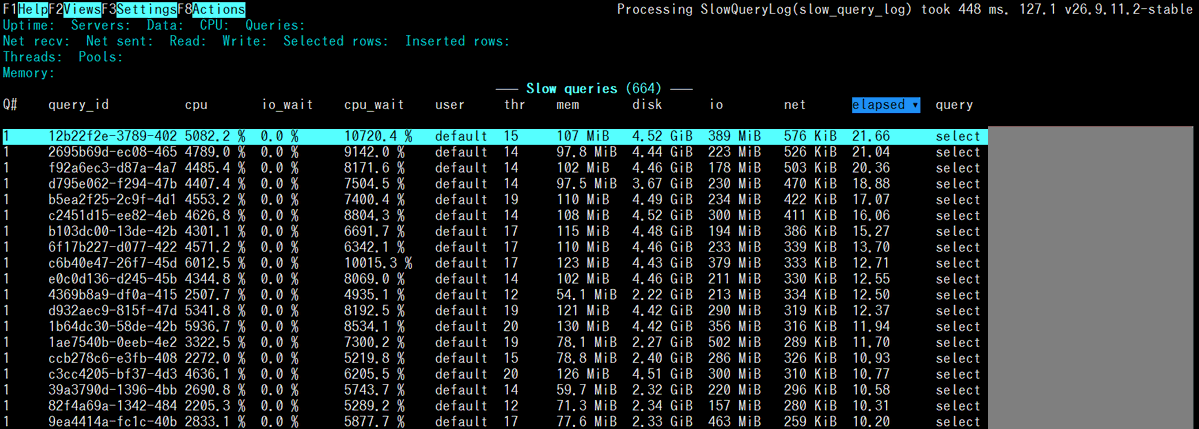This screenshot has height=429, width=1199.
Task: Select query row 12b22f2e-3789-402
Action: pos(495,136)
